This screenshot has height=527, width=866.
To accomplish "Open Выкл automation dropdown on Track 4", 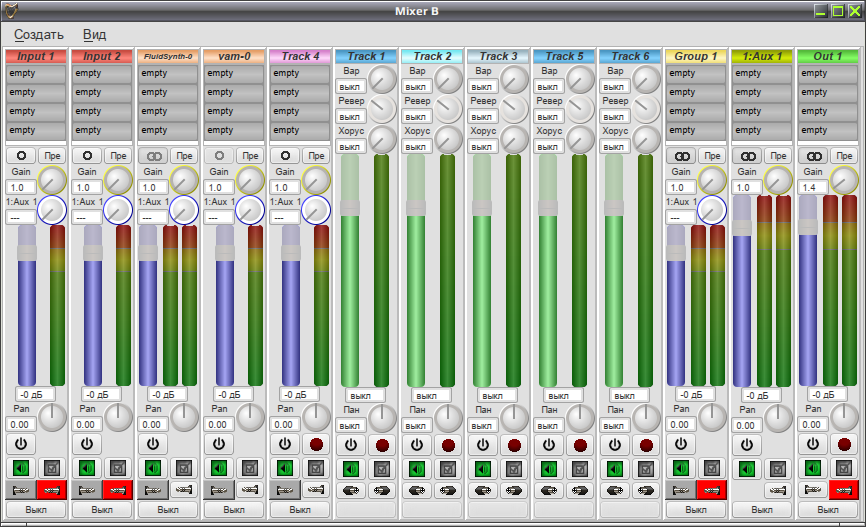I will (x=300, y=510).
